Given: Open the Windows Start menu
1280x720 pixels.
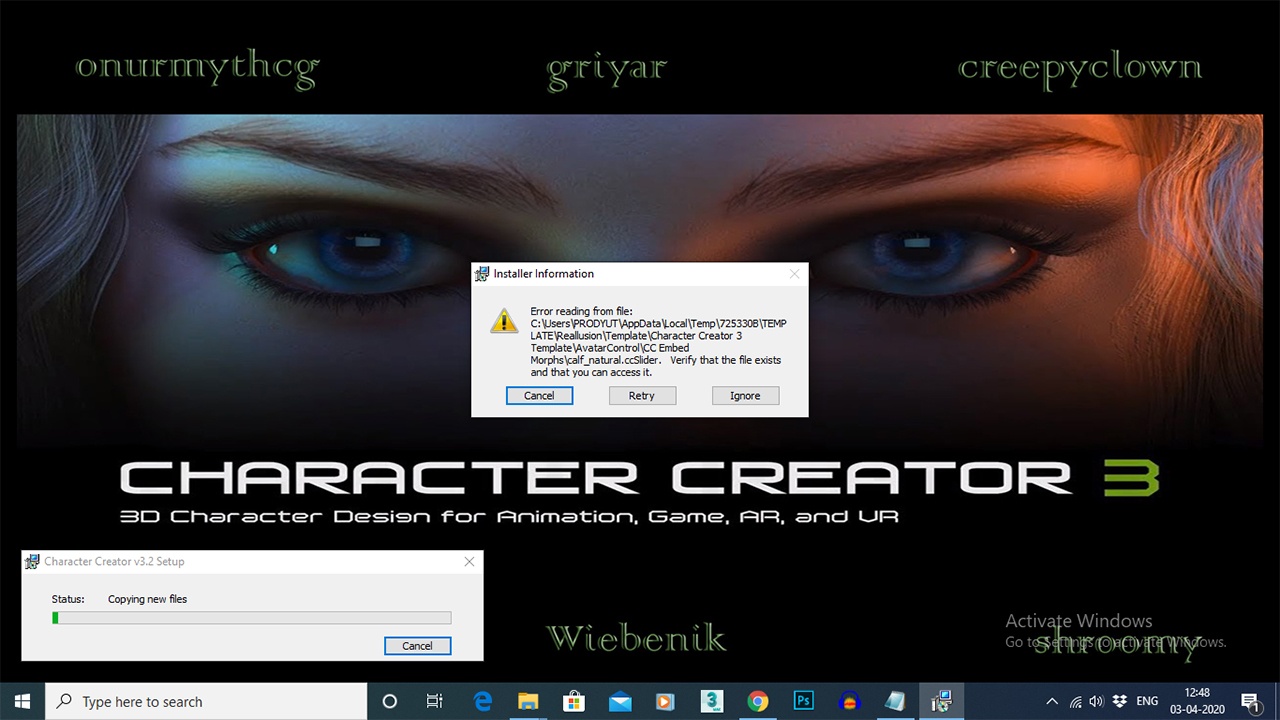Looking at the screenshot, I should tap(23, 701).
